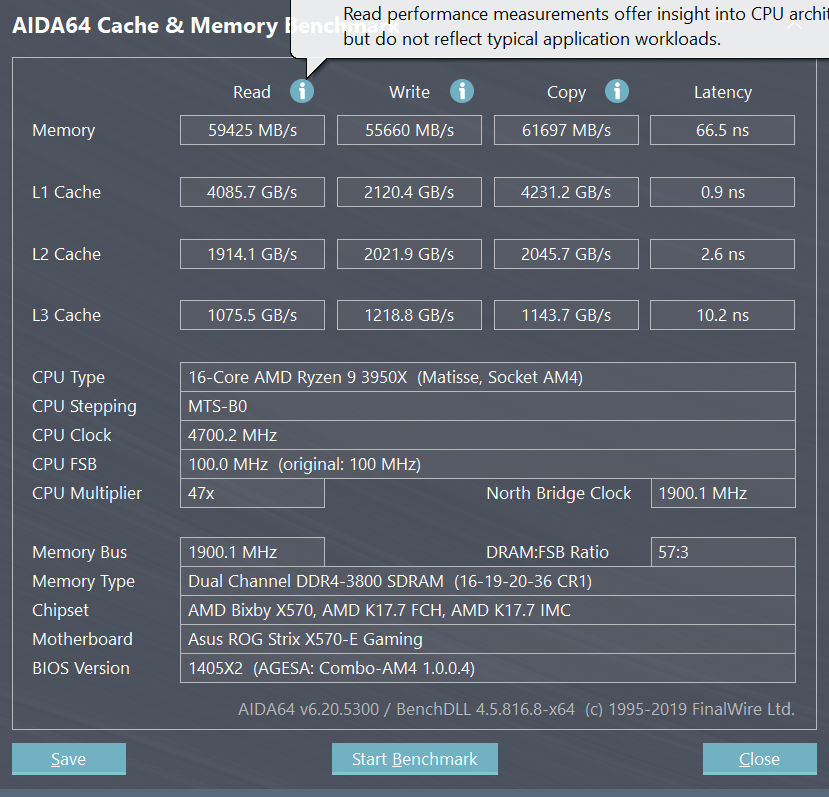Select L2 Cache Write 2021.9 GB/s
This screenshot has width=829, height=797.
point(409,254)
